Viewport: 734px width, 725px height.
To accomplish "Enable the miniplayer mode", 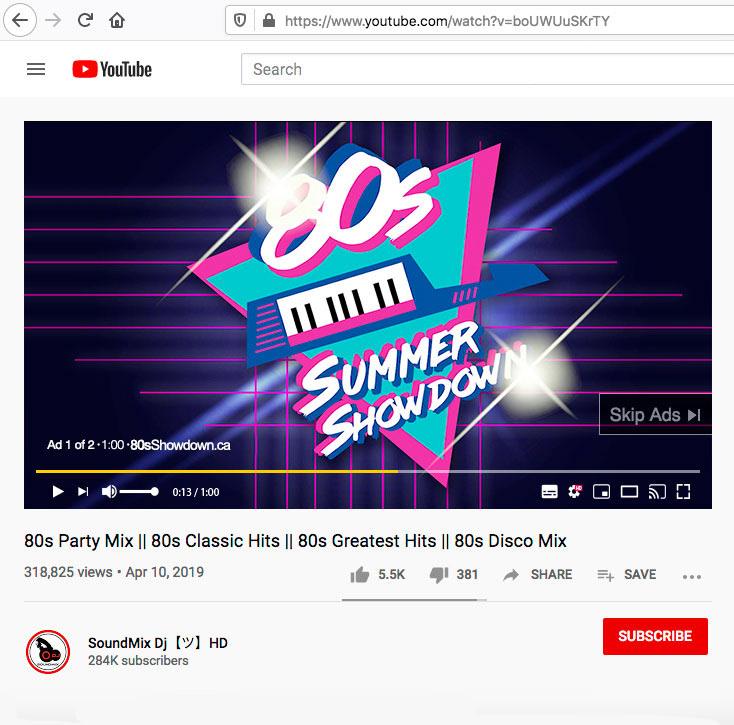I will [x=601, y=492].
